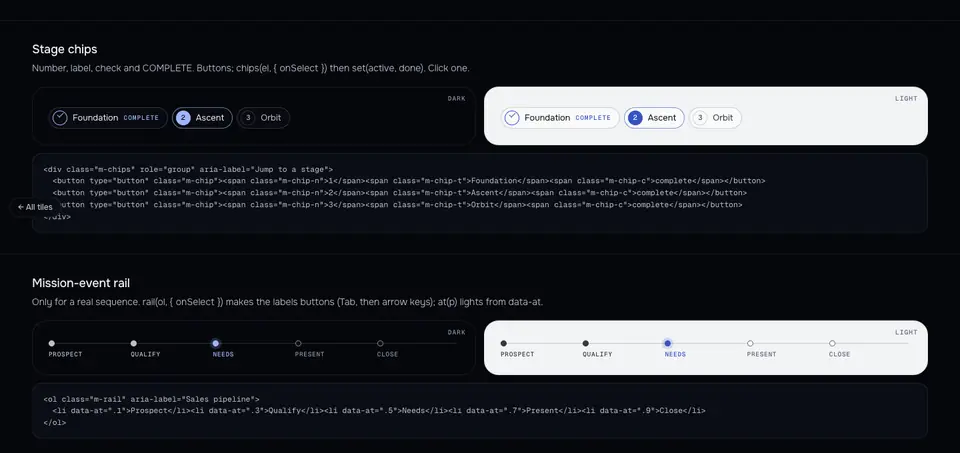Click the number 3 badge on dark Orbit chip
The width and height of the screenshot is (960, 453).
click(x=248, y=118)
